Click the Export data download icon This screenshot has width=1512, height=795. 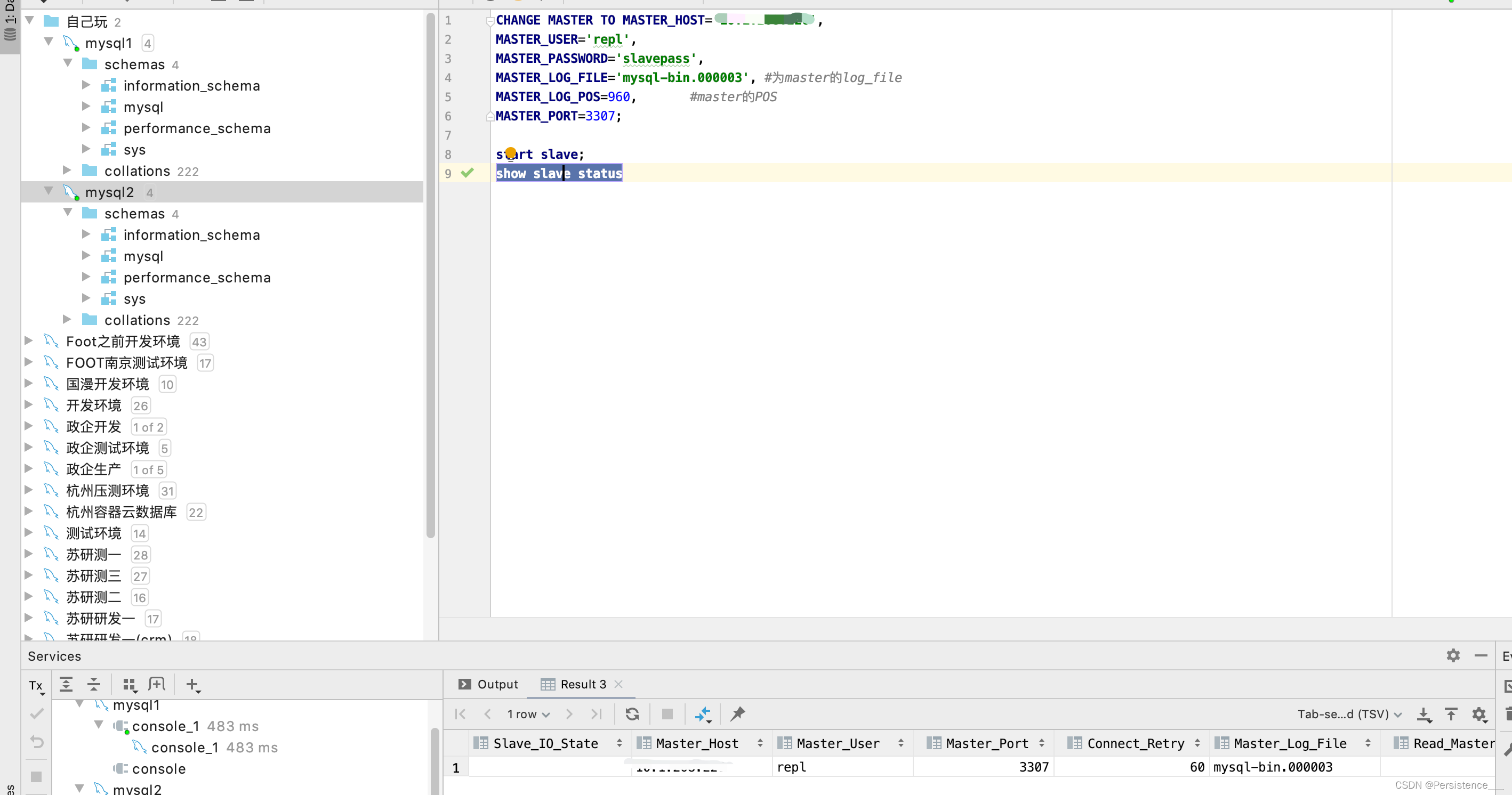pyautogui.click(x=1423, y=714)
